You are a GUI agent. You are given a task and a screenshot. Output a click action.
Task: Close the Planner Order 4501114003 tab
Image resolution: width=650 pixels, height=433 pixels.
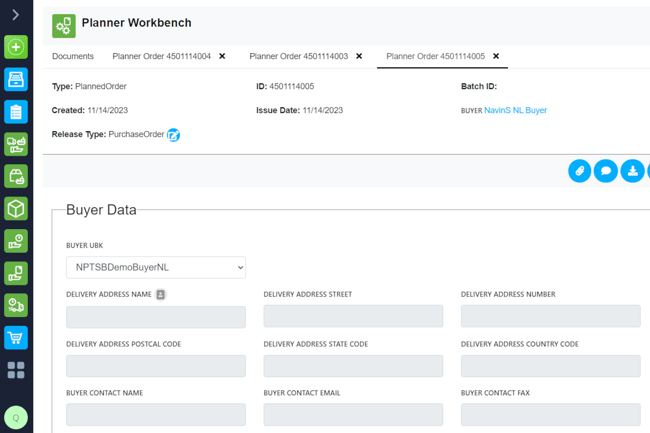pyautogui.click(x=359, y=56)
